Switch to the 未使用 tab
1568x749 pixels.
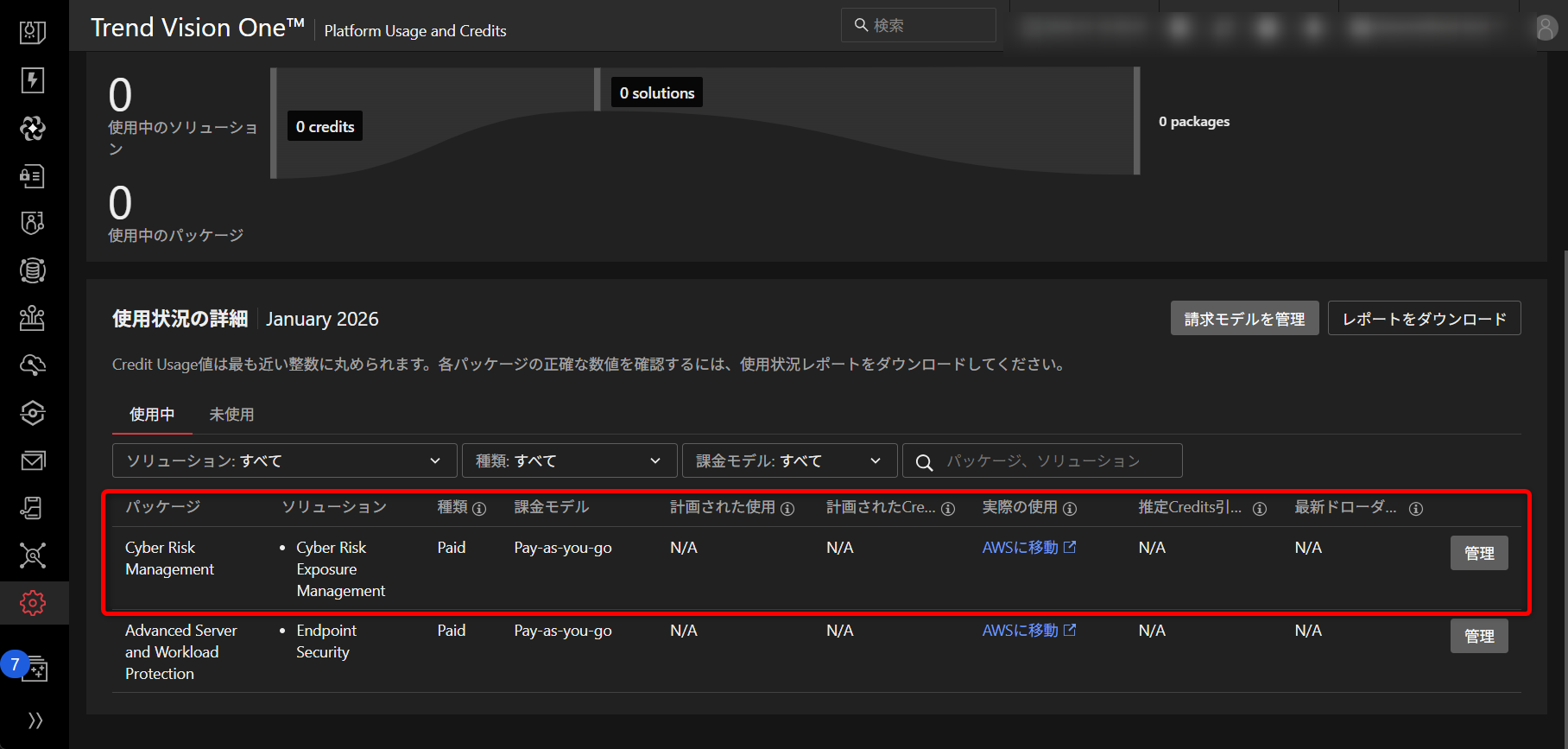(231, 415)
